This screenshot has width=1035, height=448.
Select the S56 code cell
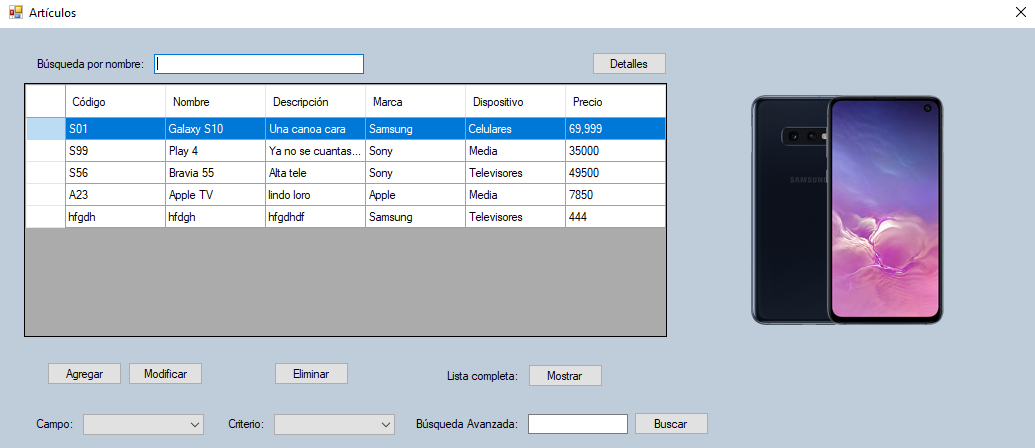(116, 173)
